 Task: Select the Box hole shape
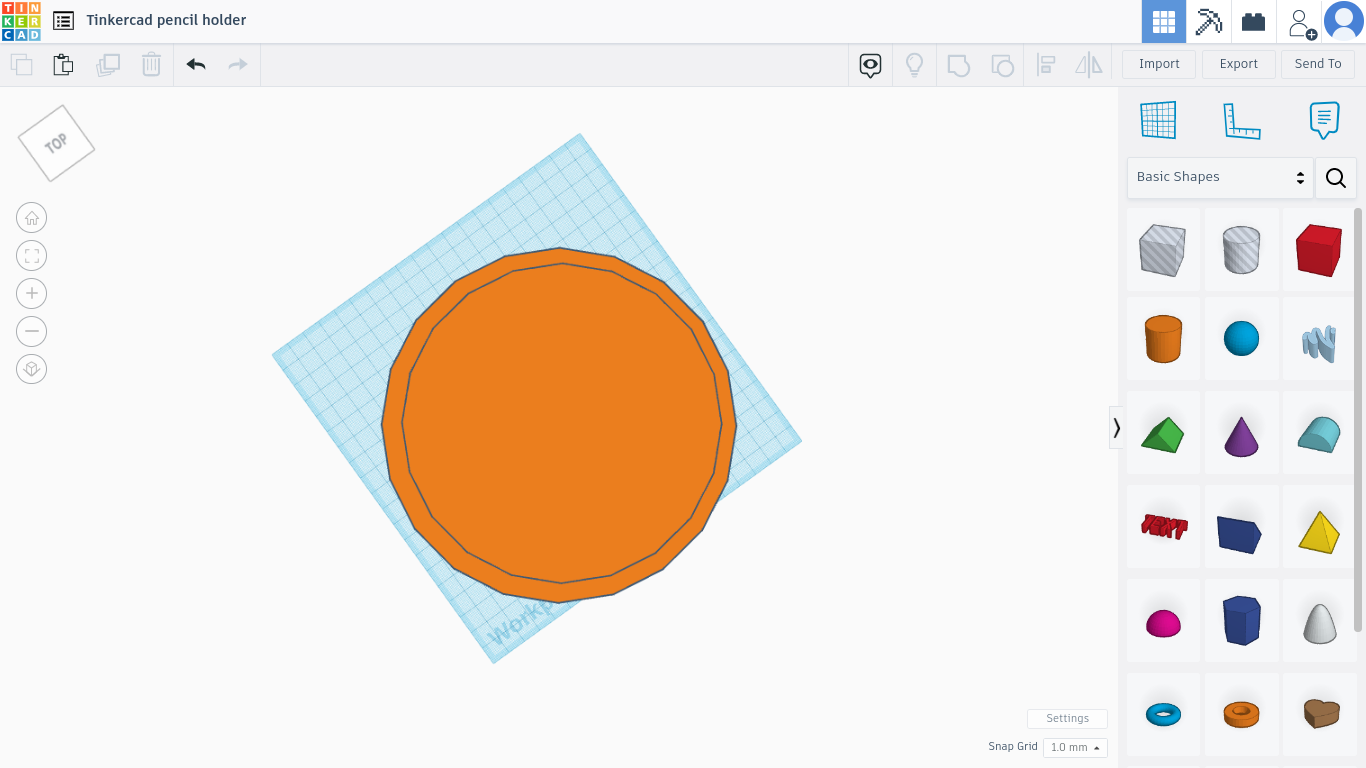coord(1163,250)
